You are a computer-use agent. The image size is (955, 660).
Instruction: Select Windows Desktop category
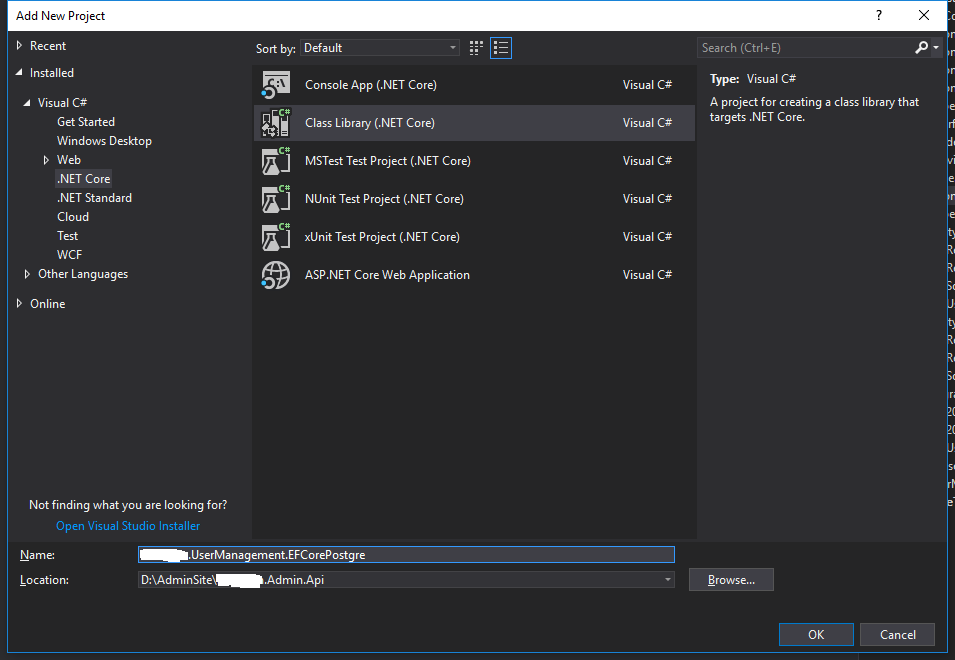point(104,141)
